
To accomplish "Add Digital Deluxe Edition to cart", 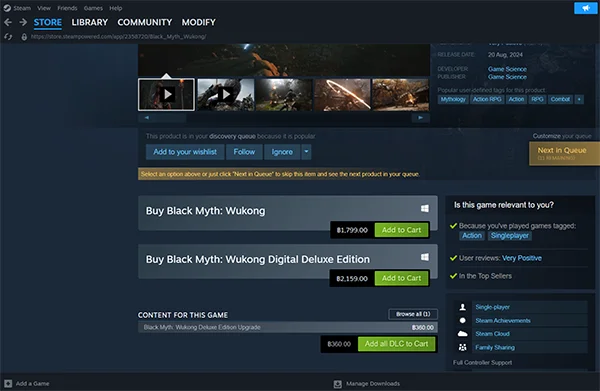I will (x=401, y=278).
